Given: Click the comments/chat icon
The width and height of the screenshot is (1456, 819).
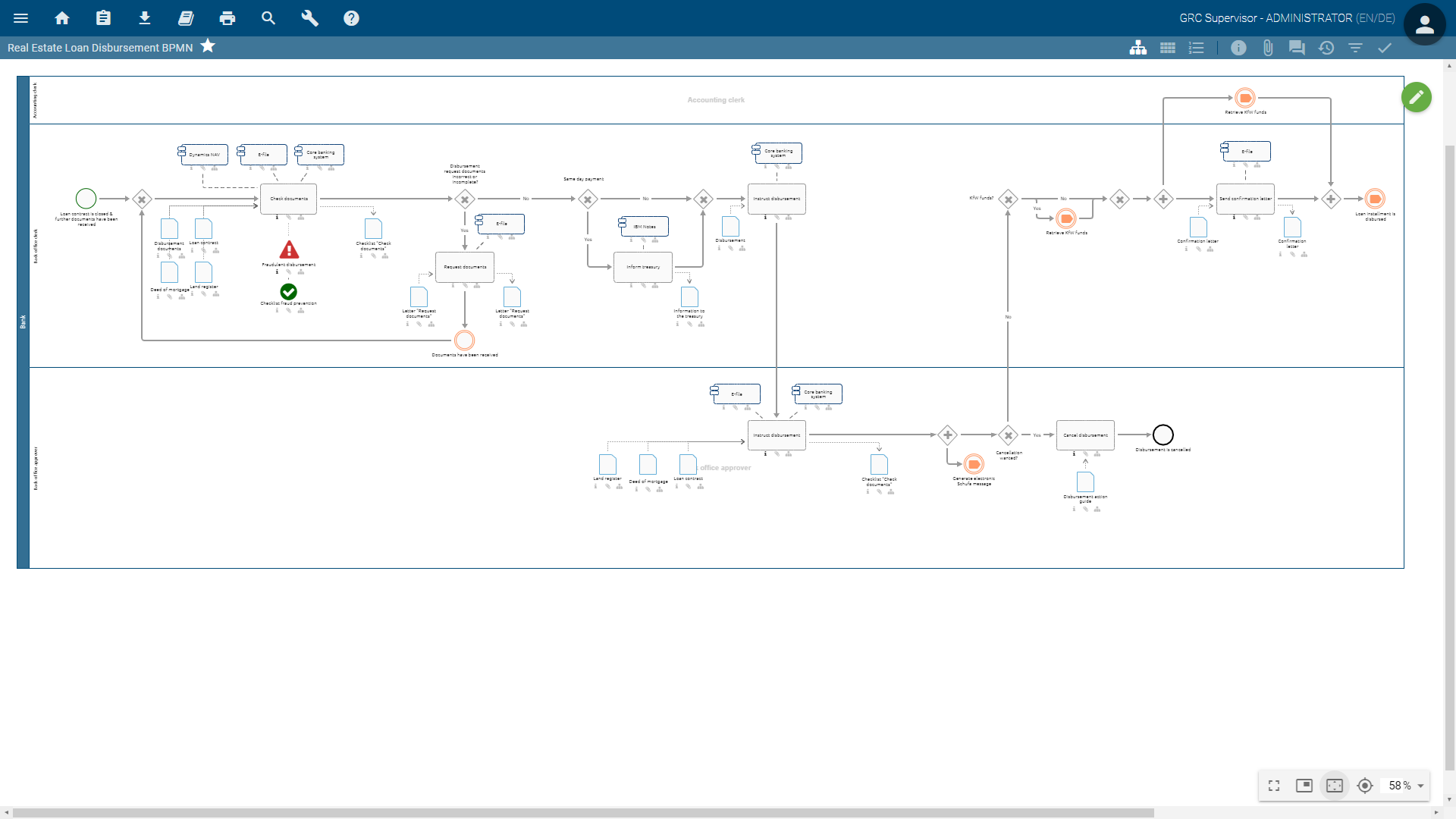Looking at the screenshot, I should click(1297, 47).
